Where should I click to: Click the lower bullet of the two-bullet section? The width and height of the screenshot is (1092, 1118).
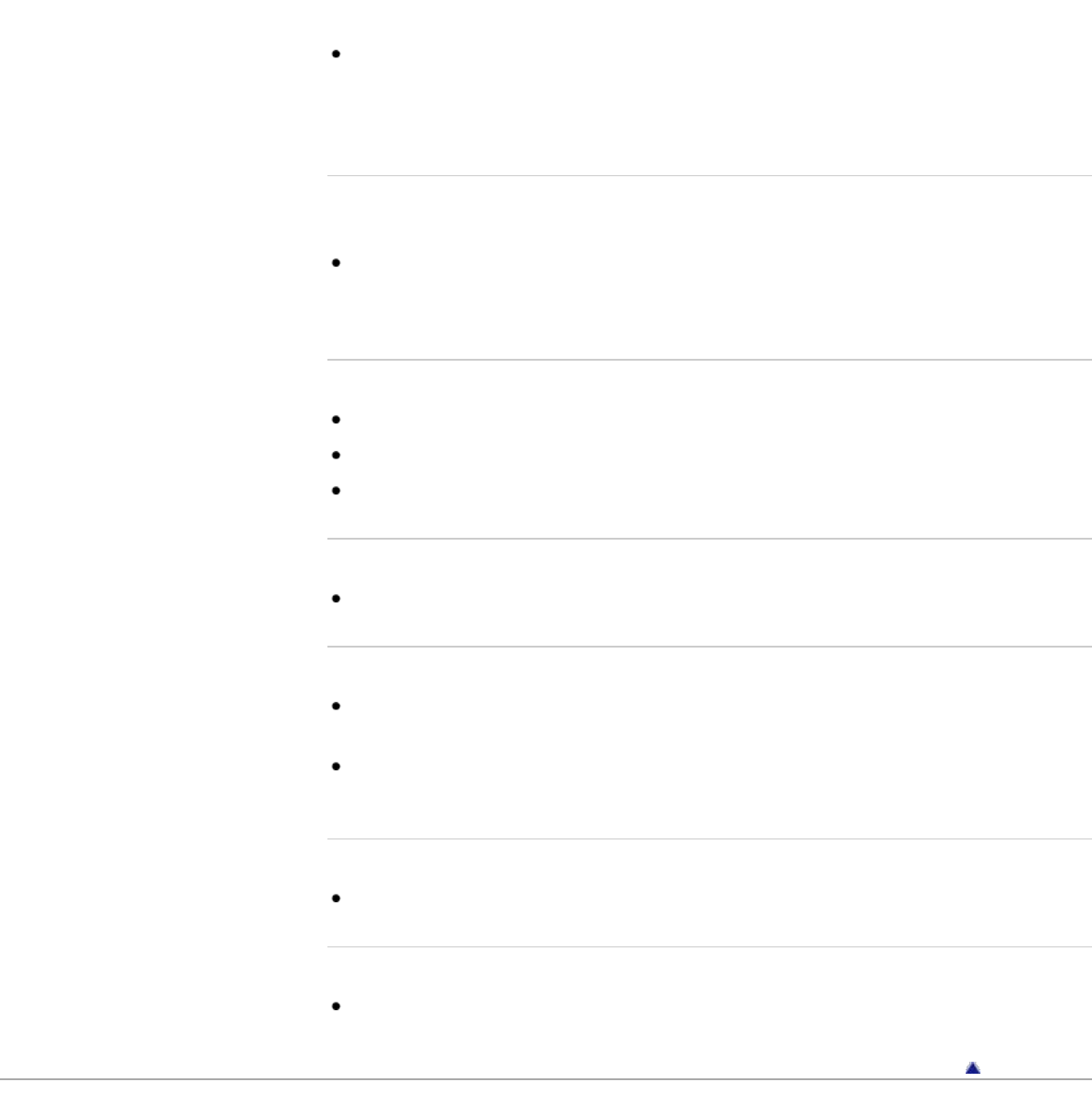pos(336,767)
